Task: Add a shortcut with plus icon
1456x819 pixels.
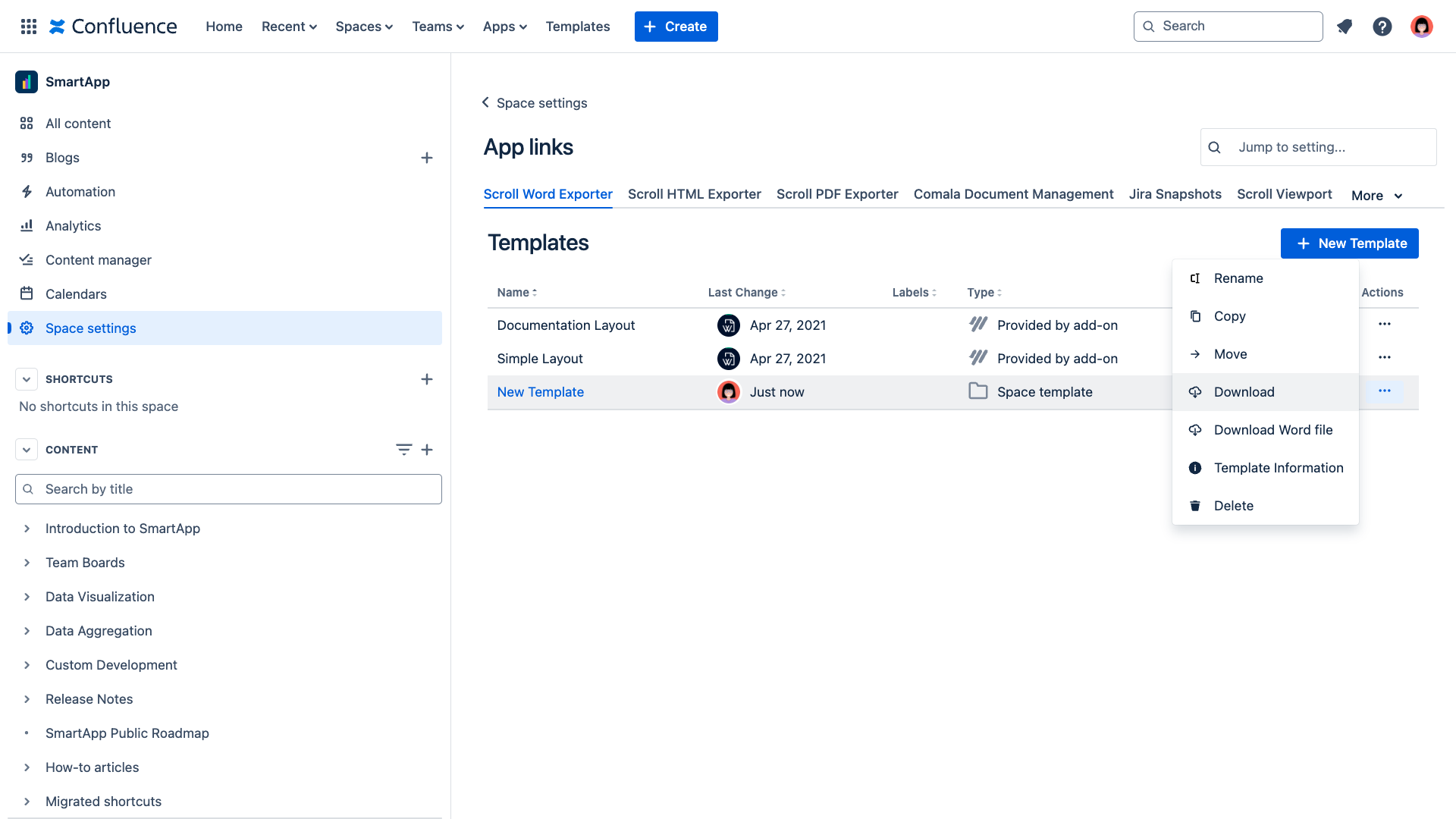Action: 427,379
